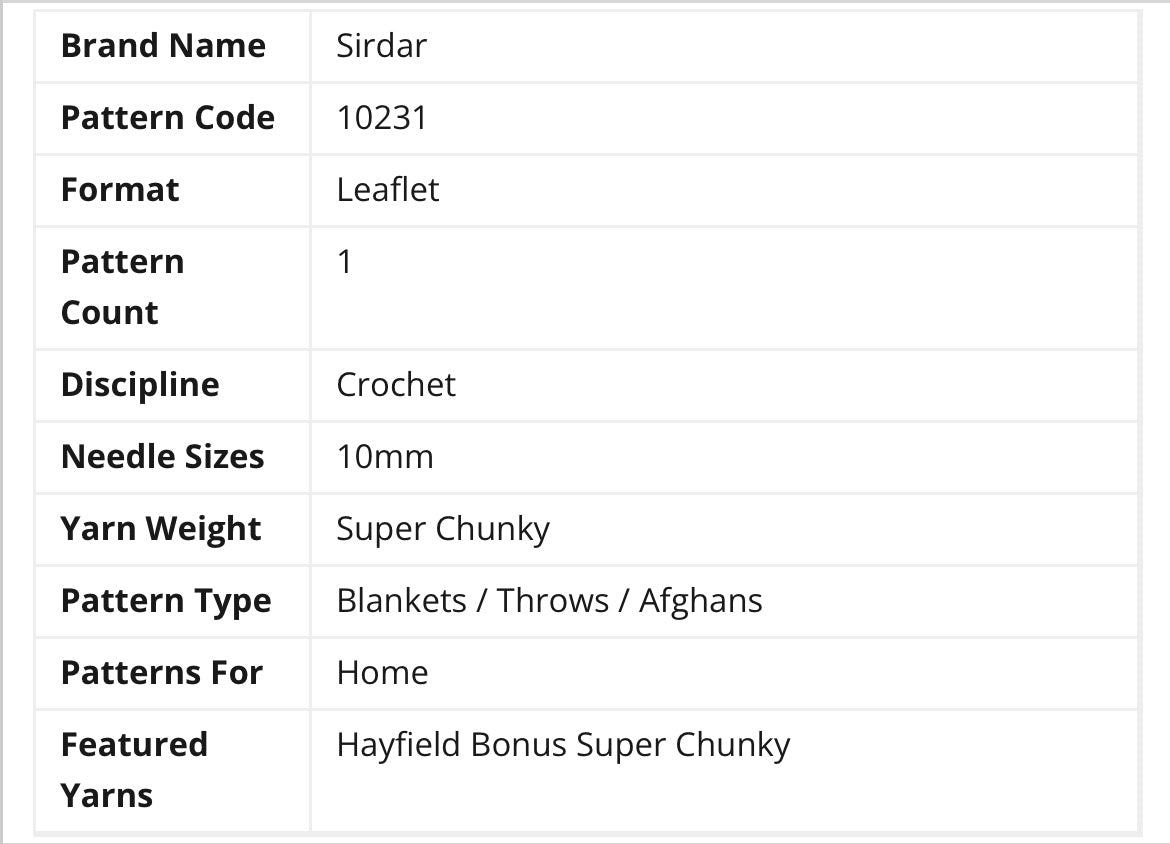
Task: Click the Pattern Type label
Action: pyautogui.click(x=166, y=601)
